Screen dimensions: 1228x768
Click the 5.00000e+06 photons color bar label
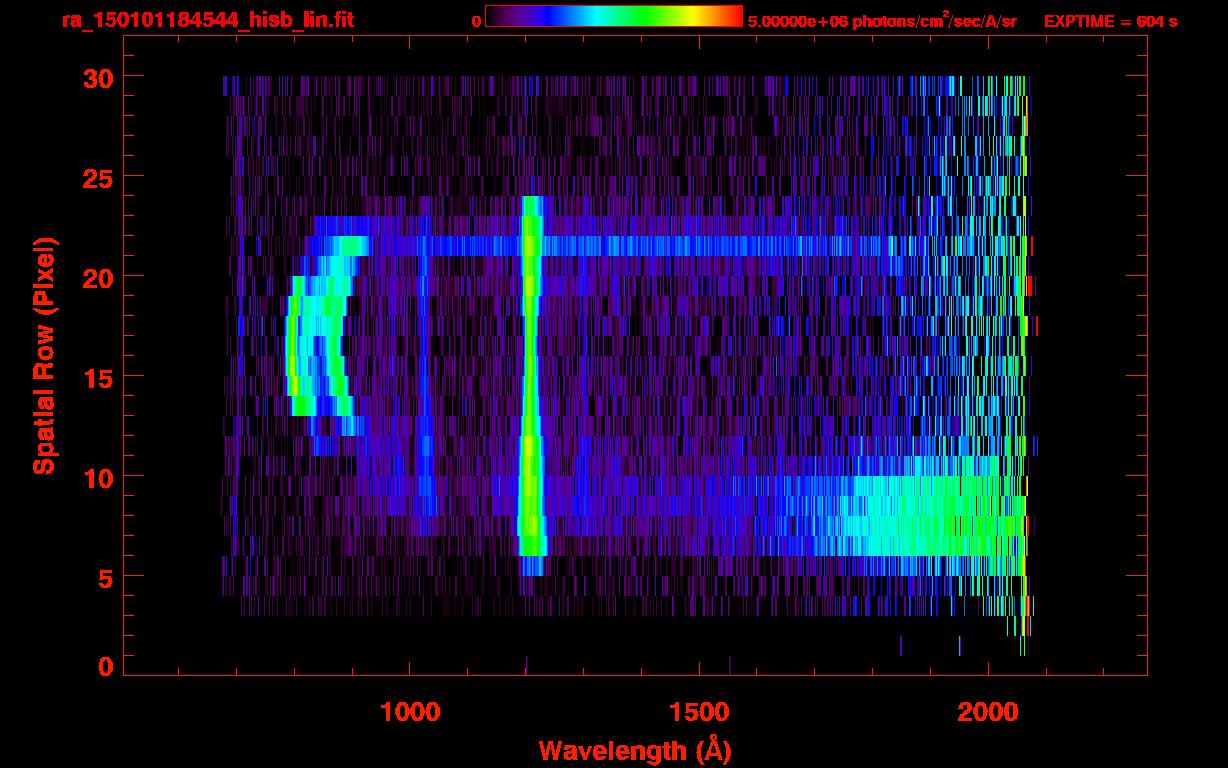pos(881,21)
